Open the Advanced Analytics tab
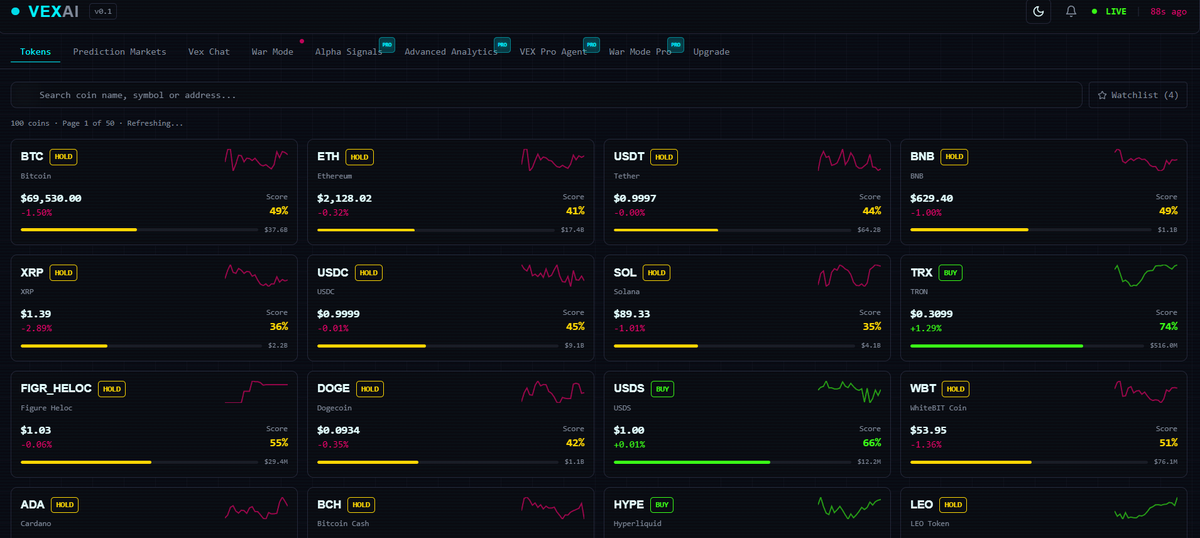The image size is (1200, 538). (x=451, y=52)
